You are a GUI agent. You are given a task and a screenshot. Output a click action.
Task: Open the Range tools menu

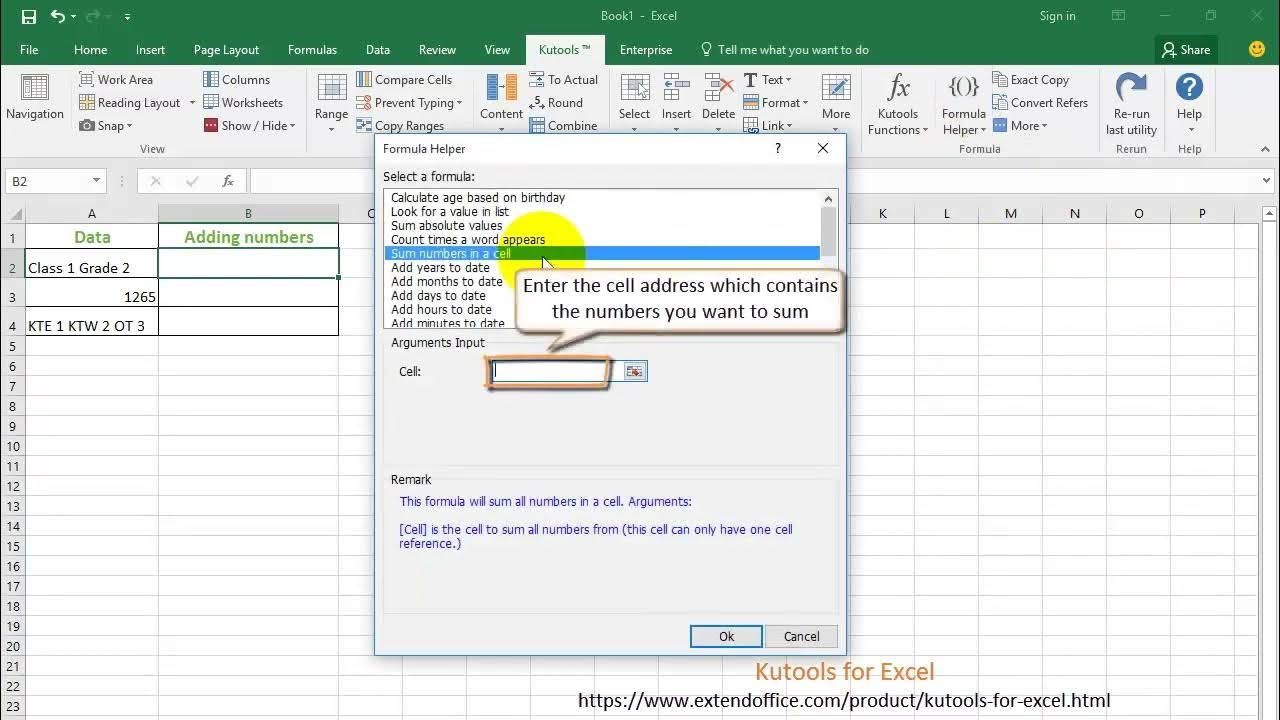tap(332, 100)
